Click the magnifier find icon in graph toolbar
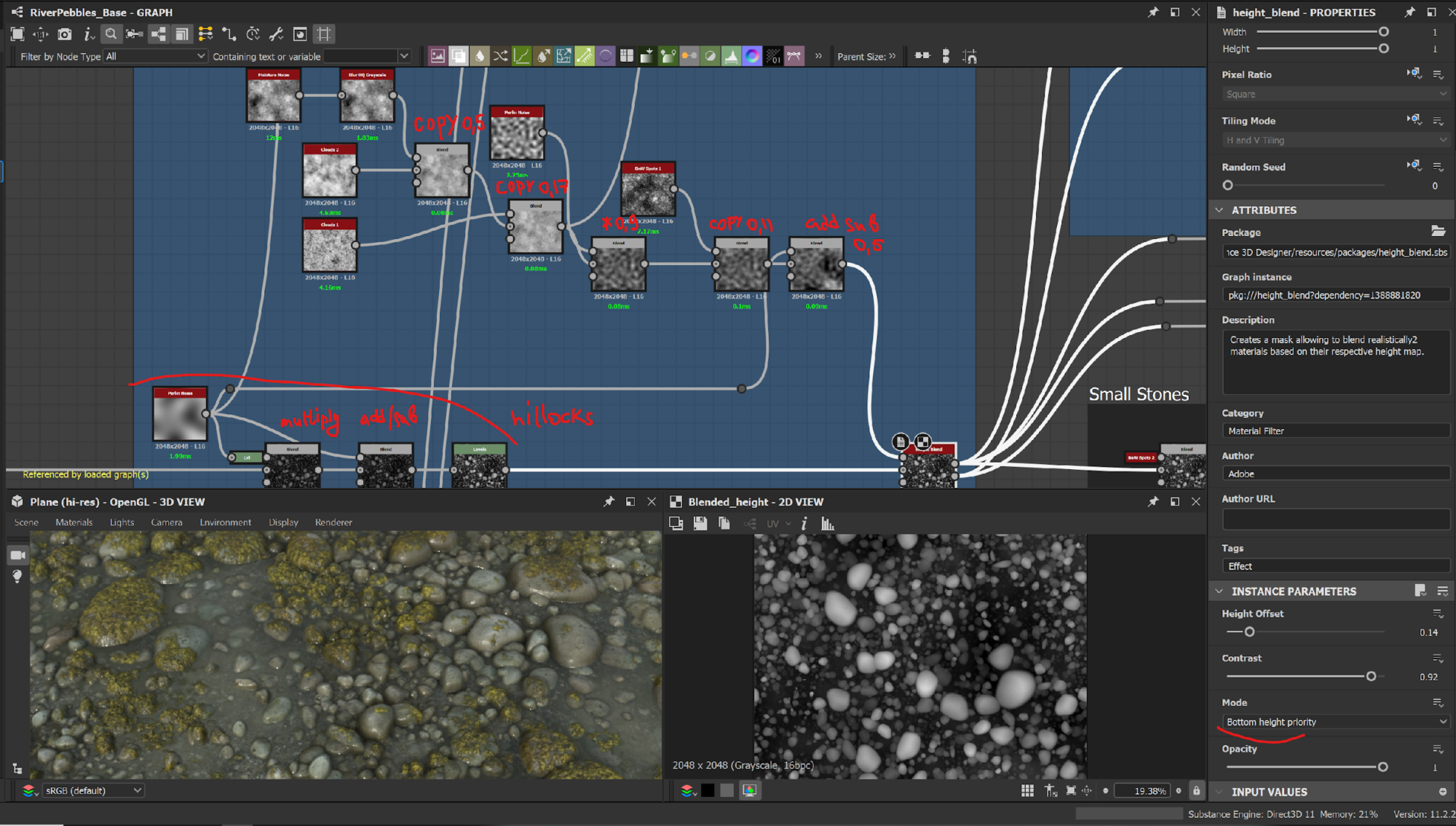The width and height of the screenshot is (1456, 826). coord(111,34)
